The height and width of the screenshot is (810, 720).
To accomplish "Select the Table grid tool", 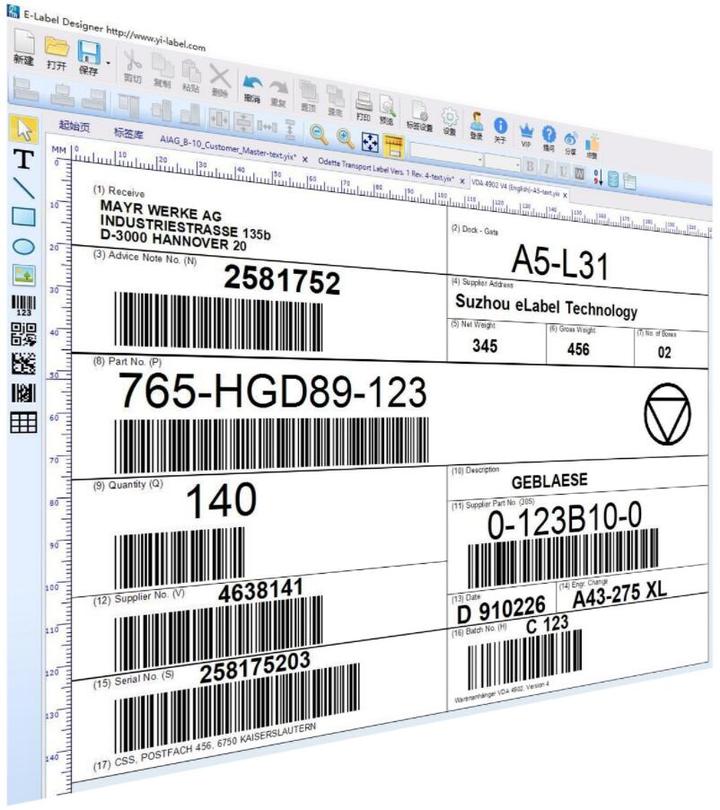I will tap(24, 423).
